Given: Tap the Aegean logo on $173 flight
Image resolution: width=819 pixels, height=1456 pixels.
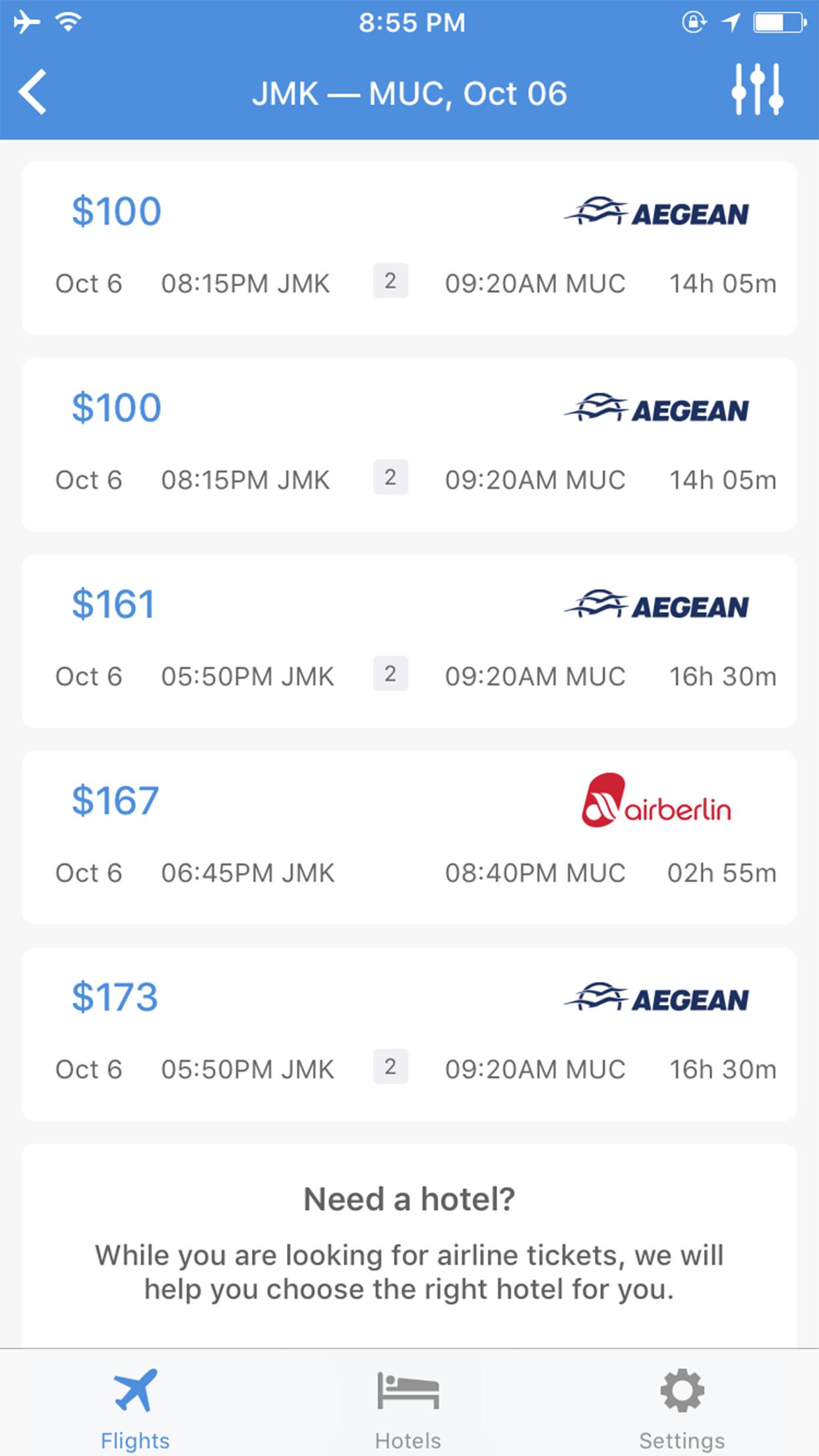Looking at the screenshot, I should coord(656,998).
